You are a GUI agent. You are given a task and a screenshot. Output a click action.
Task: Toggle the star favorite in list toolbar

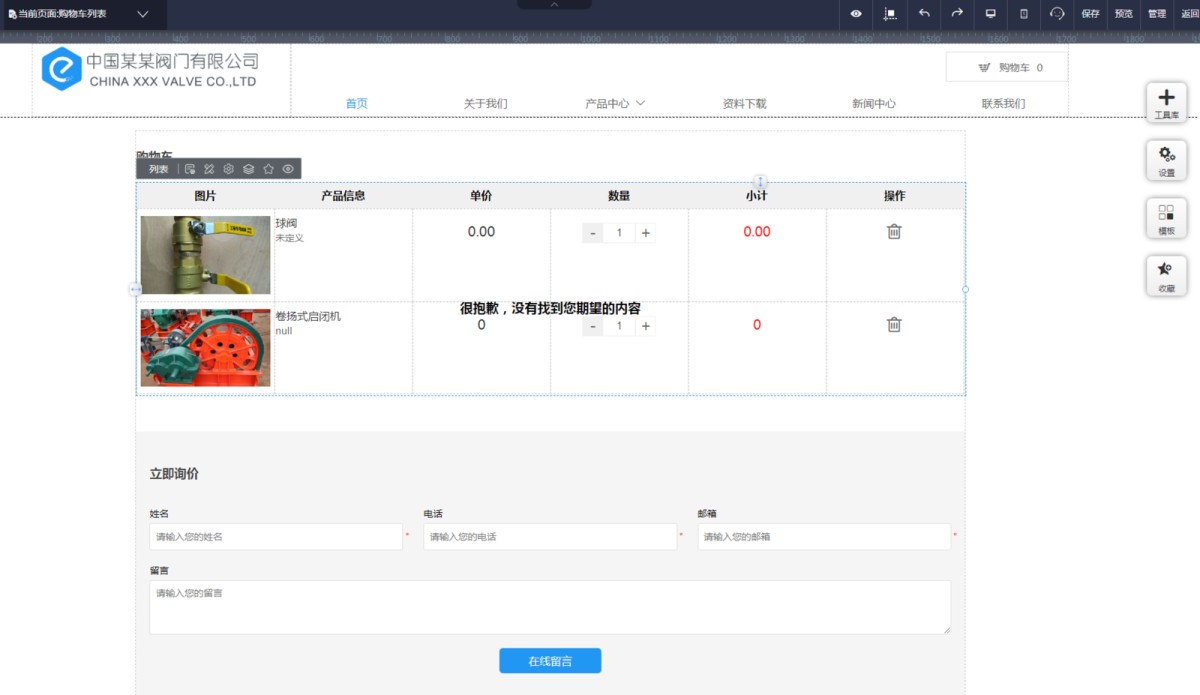[268, 169]
